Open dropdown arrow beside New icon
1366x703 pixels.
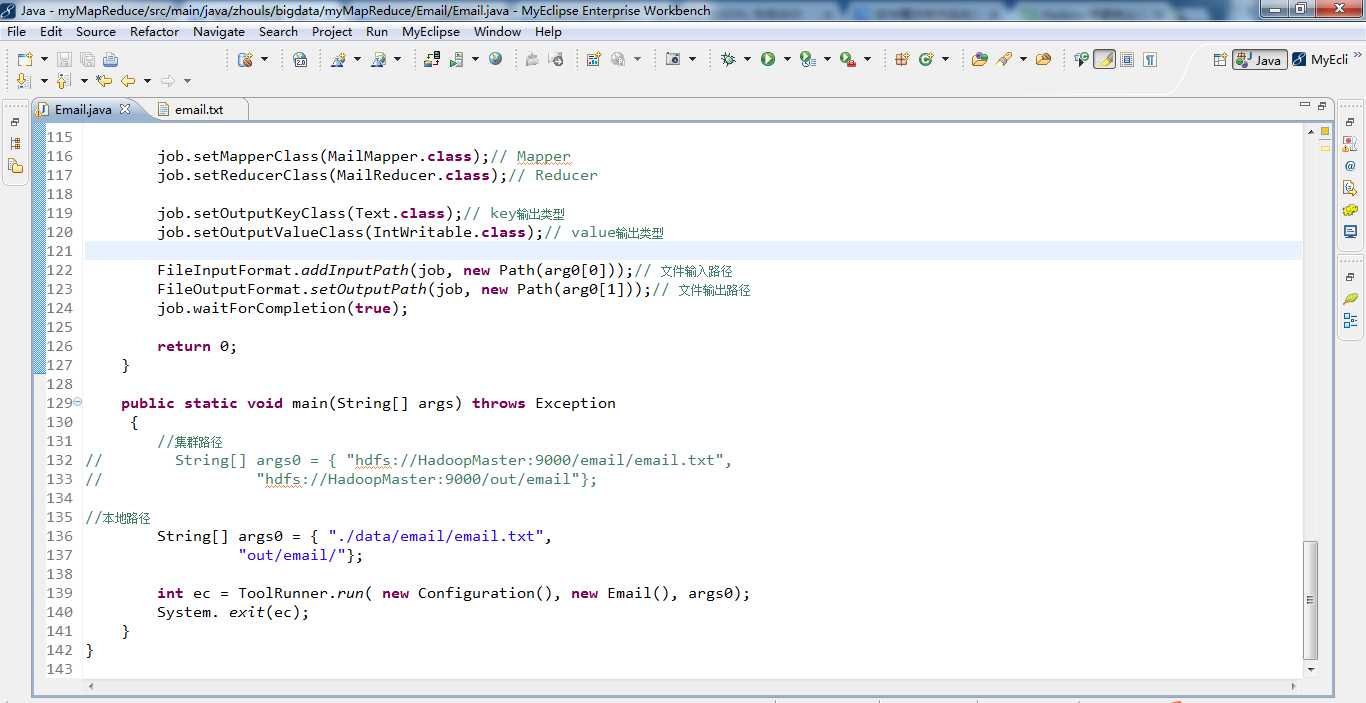point(44,59)
